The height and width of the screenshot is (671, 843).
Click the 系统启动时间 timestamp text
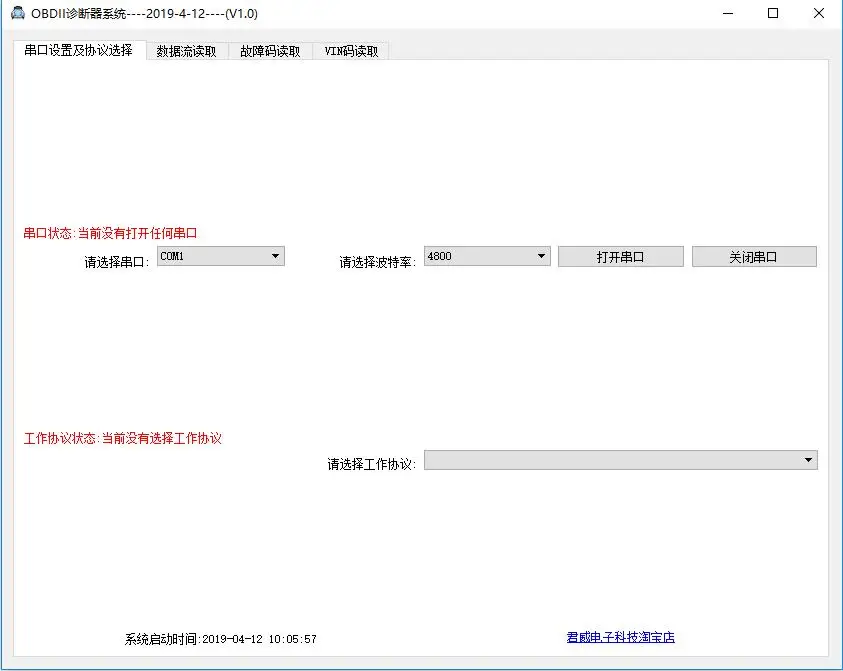tap(220, 639)
